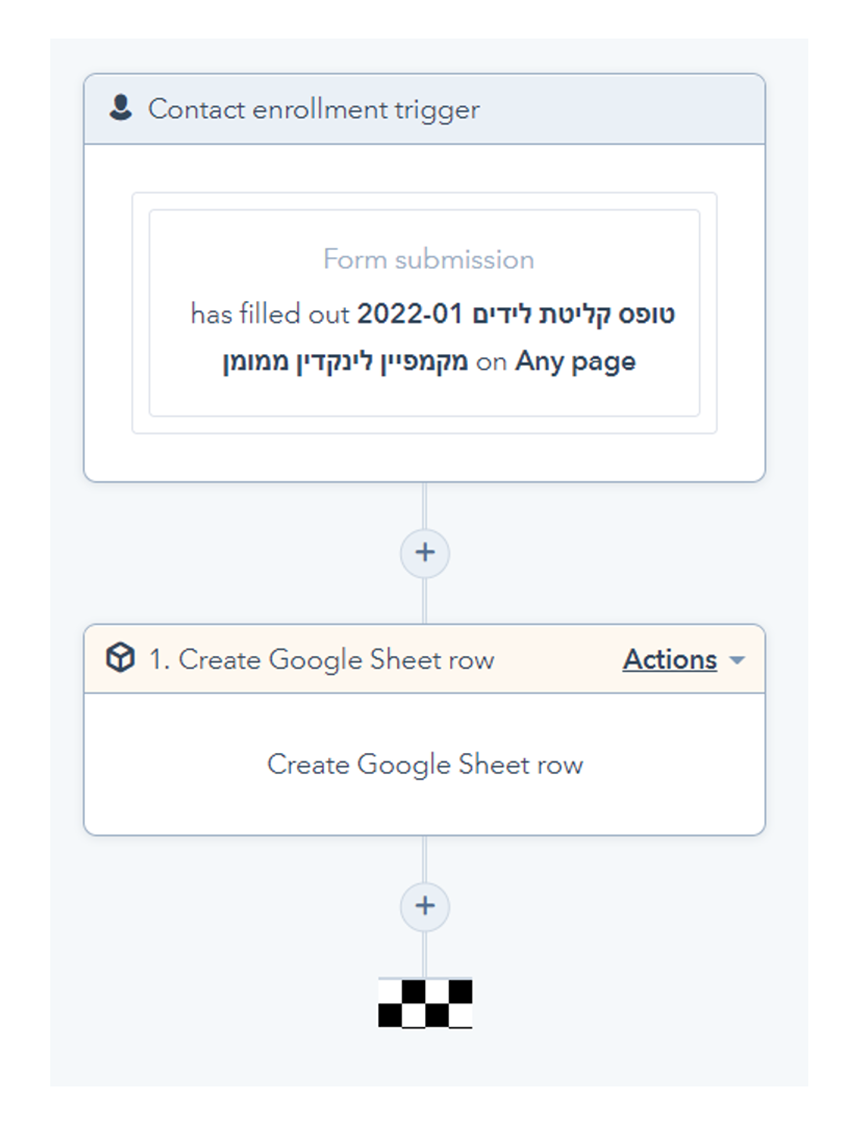
Task: Expand the Actions dropdown caret
Action: [x=737, y=660]
